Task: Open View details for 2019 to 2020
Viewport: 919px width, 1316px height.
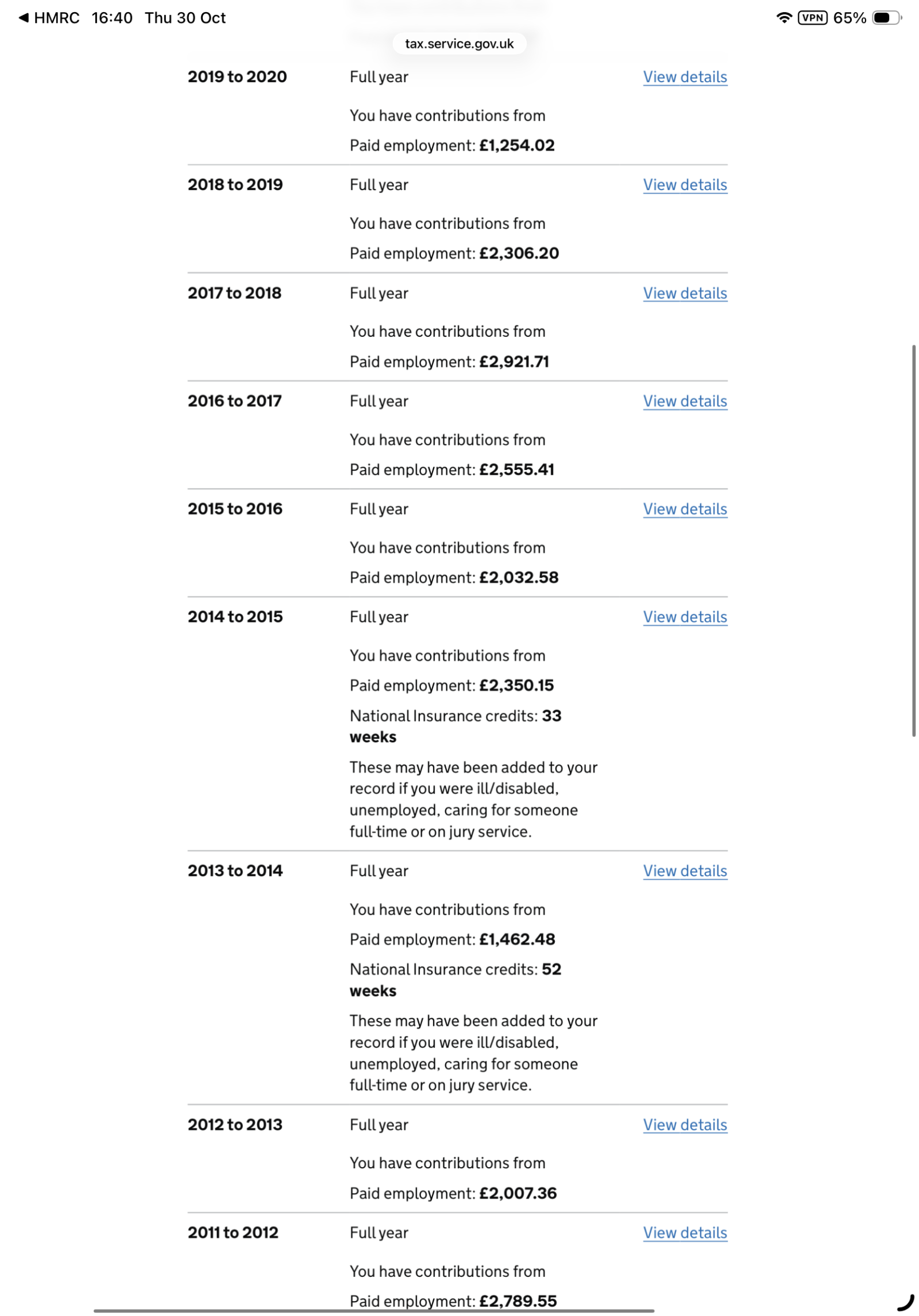Action: coord(685,77)
